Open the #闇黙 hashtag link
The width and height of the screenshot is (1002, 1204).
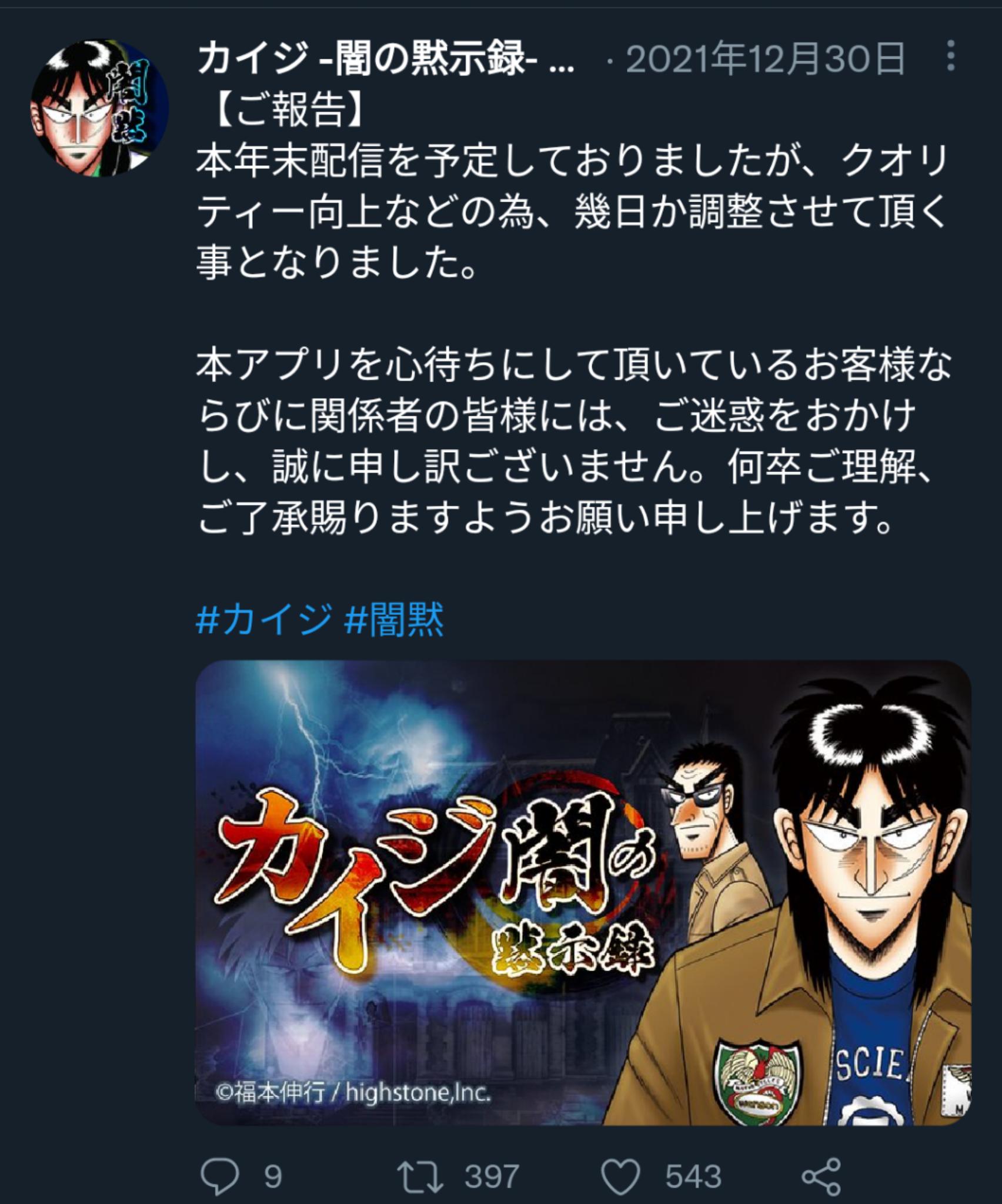[x=393, y=620]
